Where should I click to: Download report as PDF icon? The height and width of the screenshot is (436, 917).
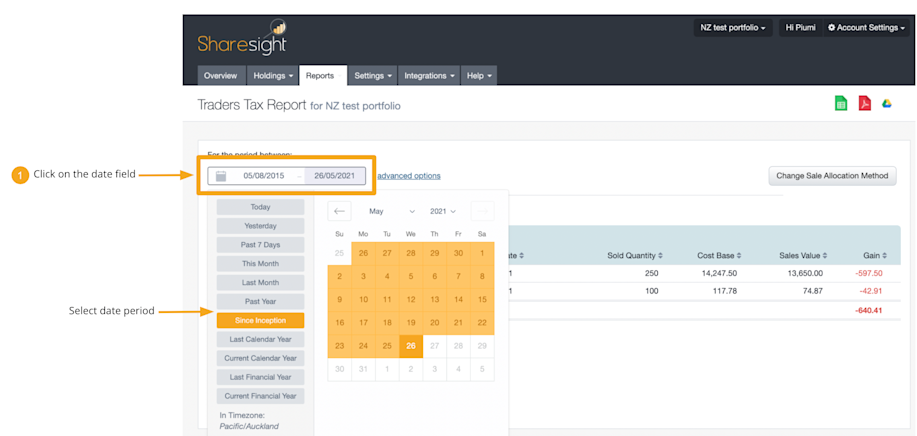(x=864, y=103)
